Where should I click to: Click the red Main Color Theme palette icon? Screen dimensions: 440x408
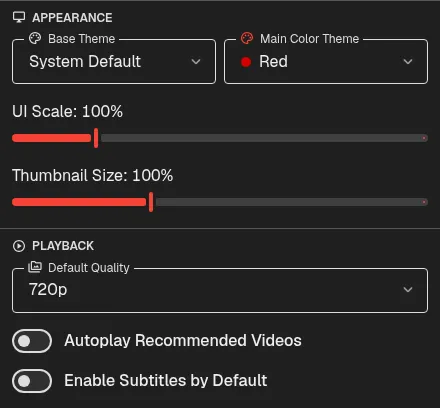247,38
